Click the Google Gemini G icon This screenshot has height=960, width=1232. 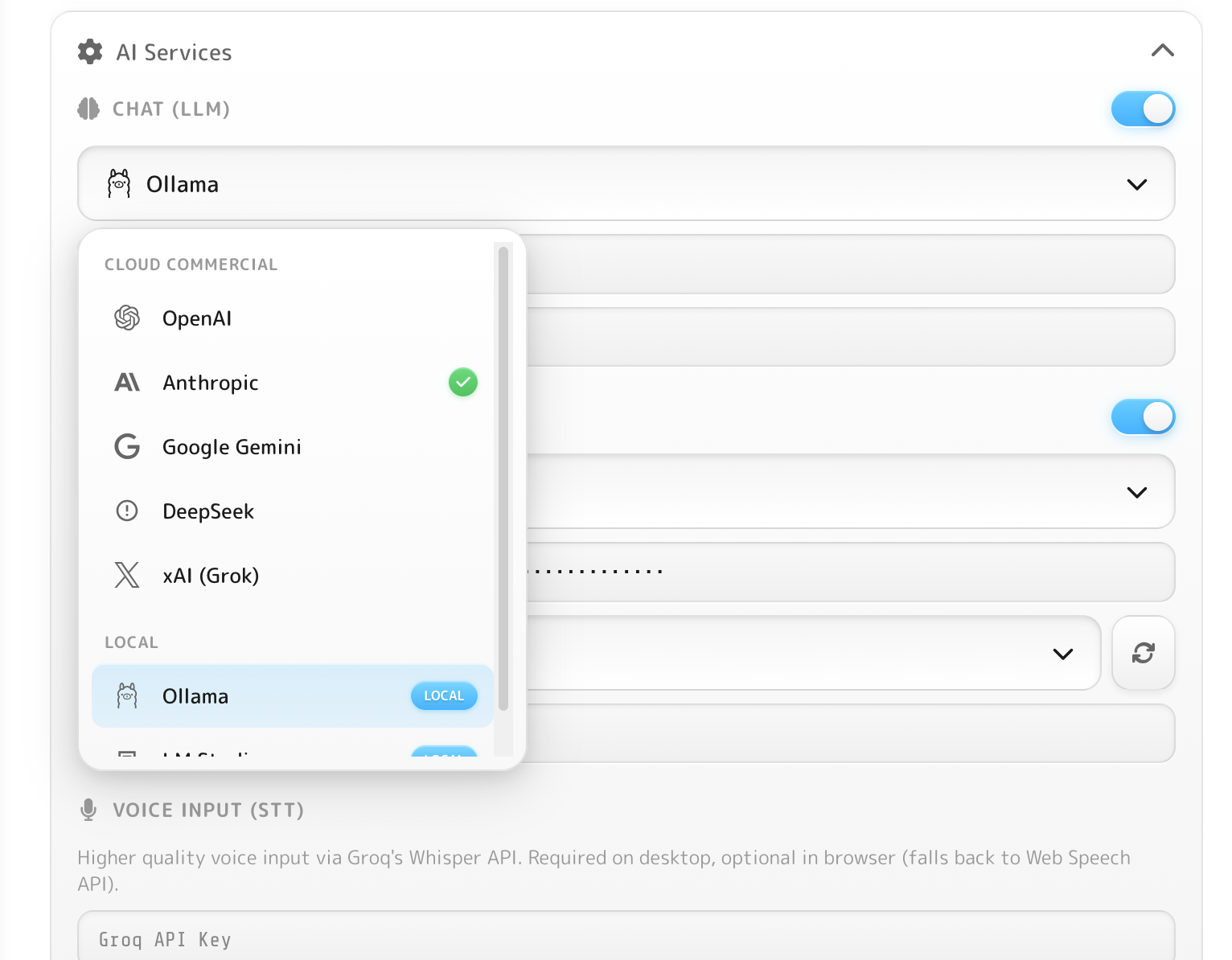point(127,447)
